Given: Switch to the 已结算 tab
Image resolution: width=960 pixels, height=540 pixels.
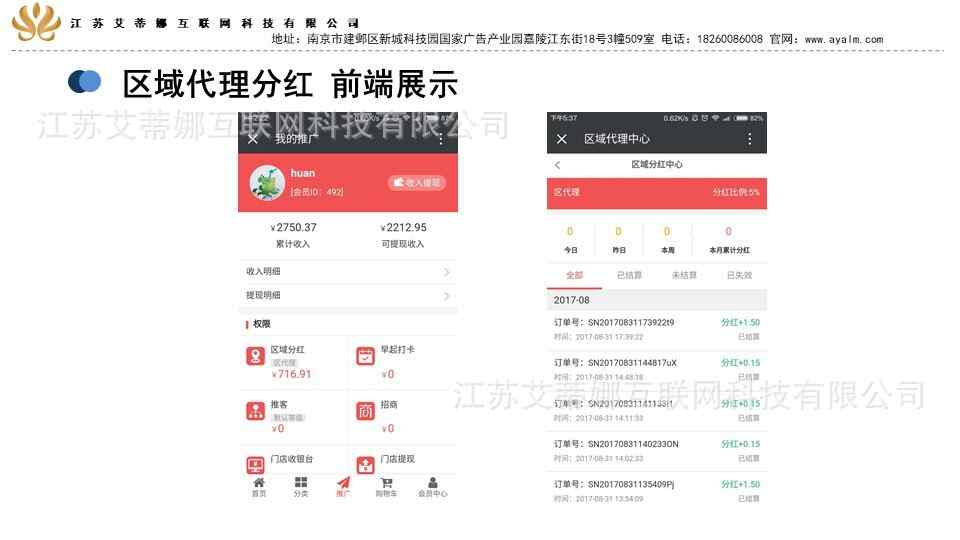Looking at the screenshot, I should 629,276.
